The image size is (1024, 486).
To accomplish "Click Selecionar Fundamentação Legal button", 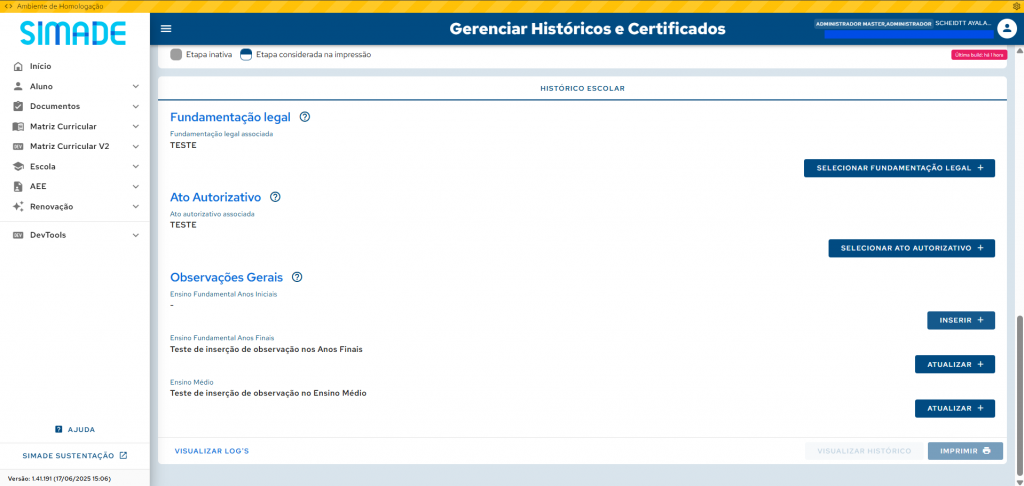I will pos(899,168).
